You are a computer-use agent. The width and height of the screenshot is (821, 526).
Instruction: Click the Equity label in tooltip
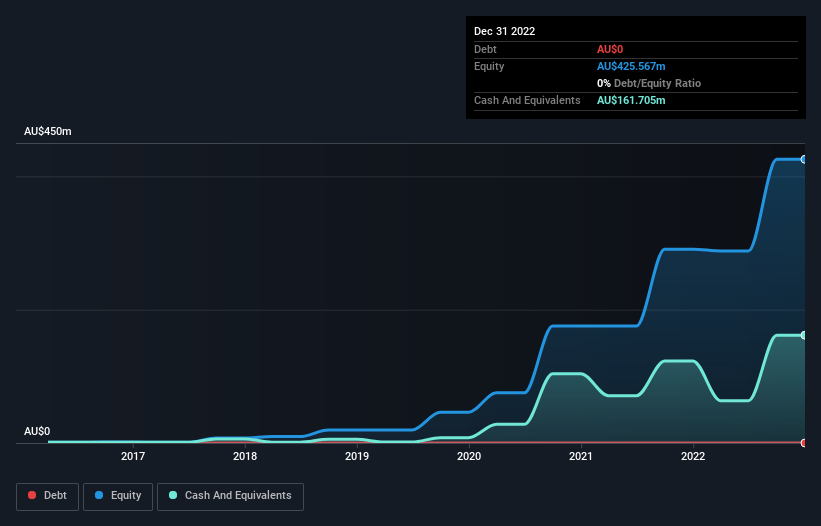point(489,66)
